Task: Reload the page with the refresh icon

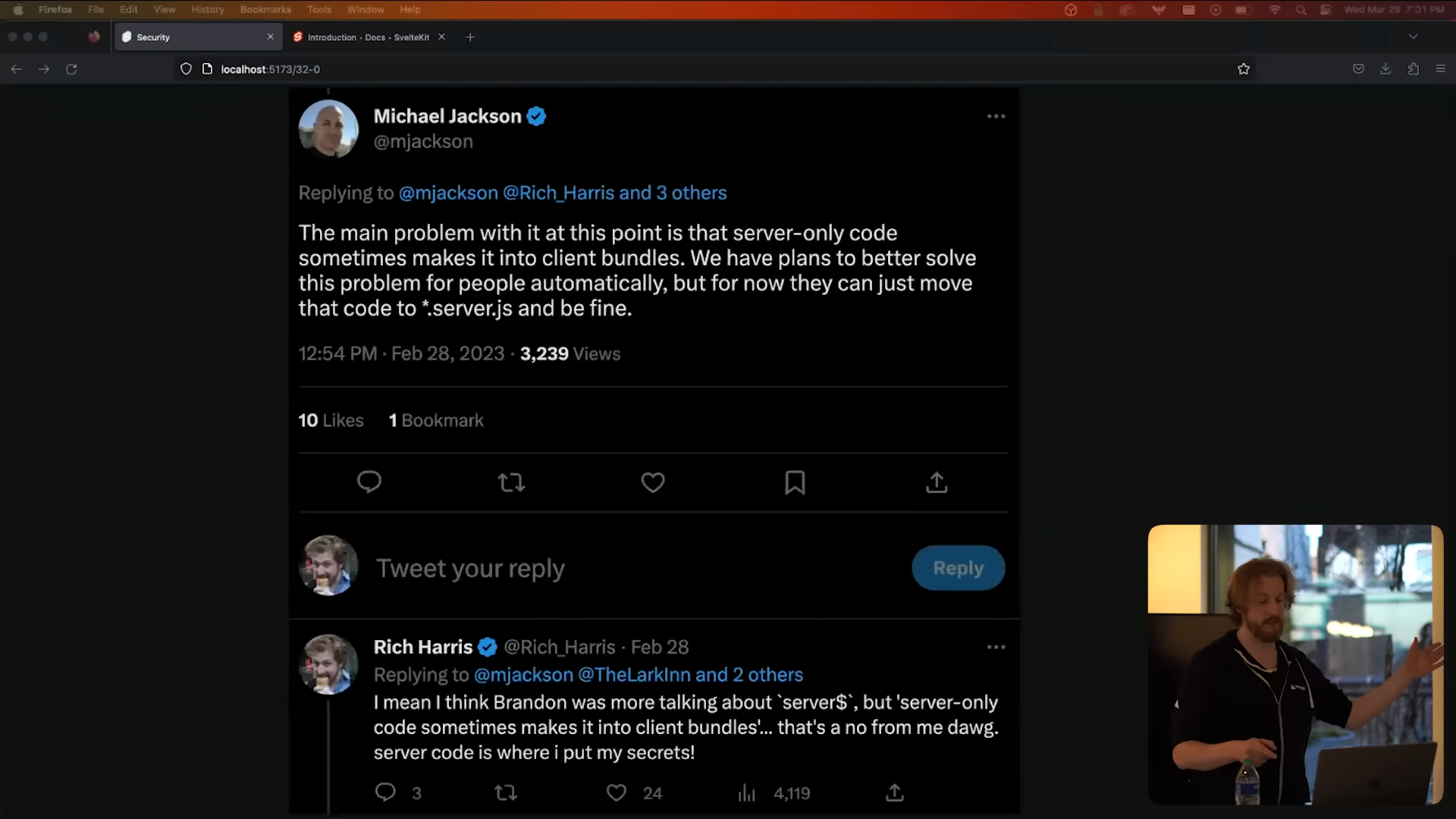Action: pyautogui.click(x=71, y=69)
